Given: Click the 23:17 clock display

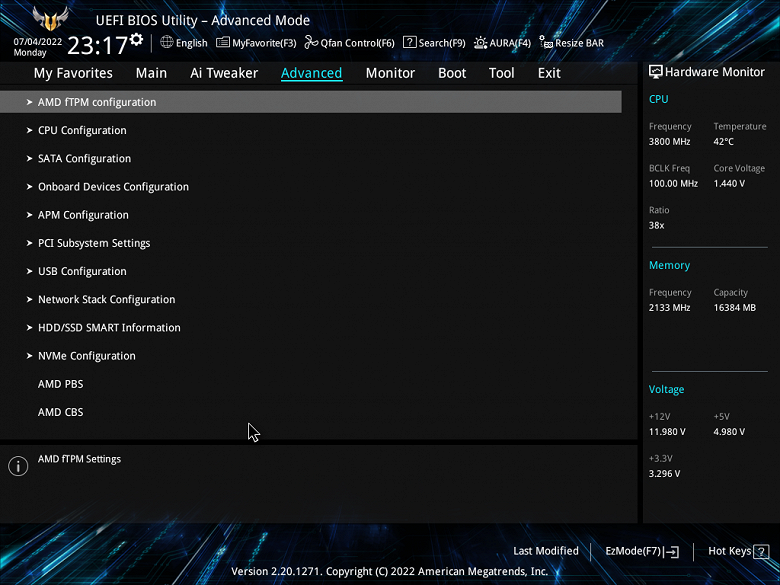Looking at the screenshot, I should click(x=98, y=46).
